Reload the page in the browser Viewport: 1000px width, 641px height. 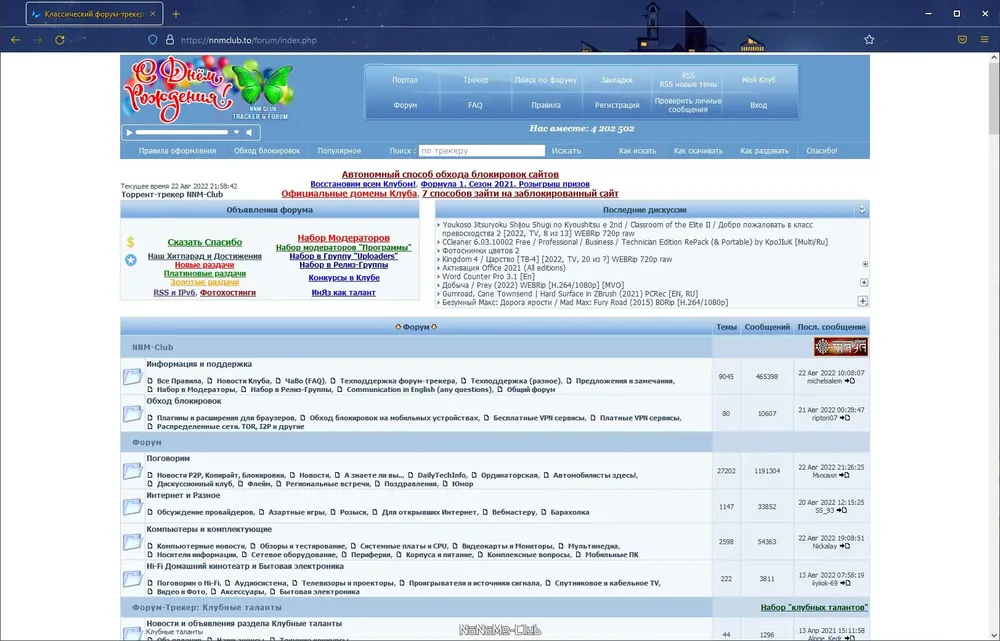(59, 40)
